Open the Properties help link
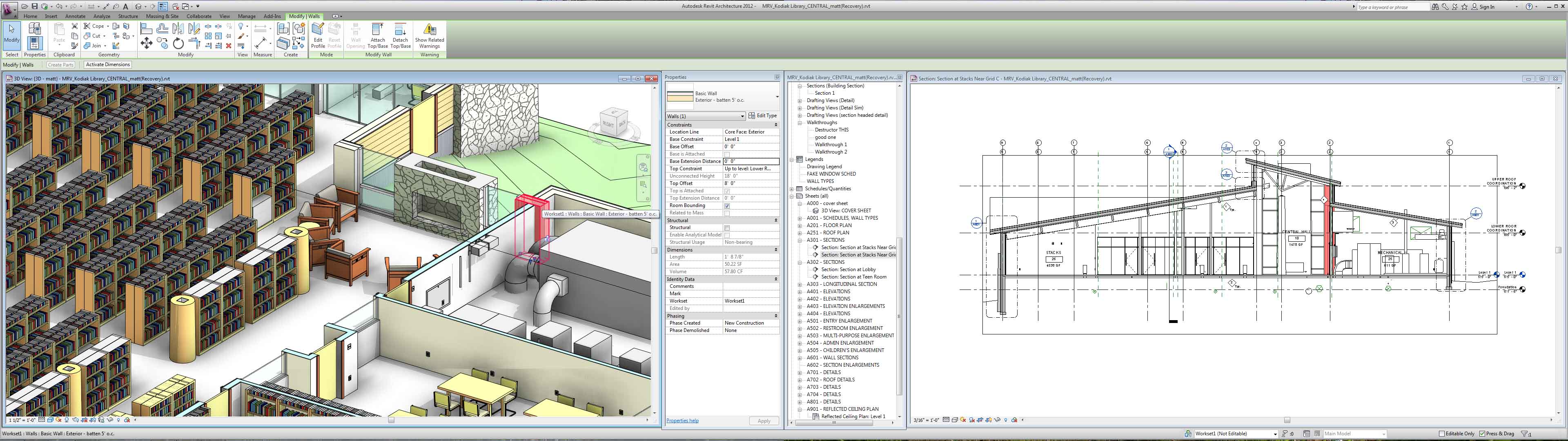 pyautogui.click(x=682, y=420)
